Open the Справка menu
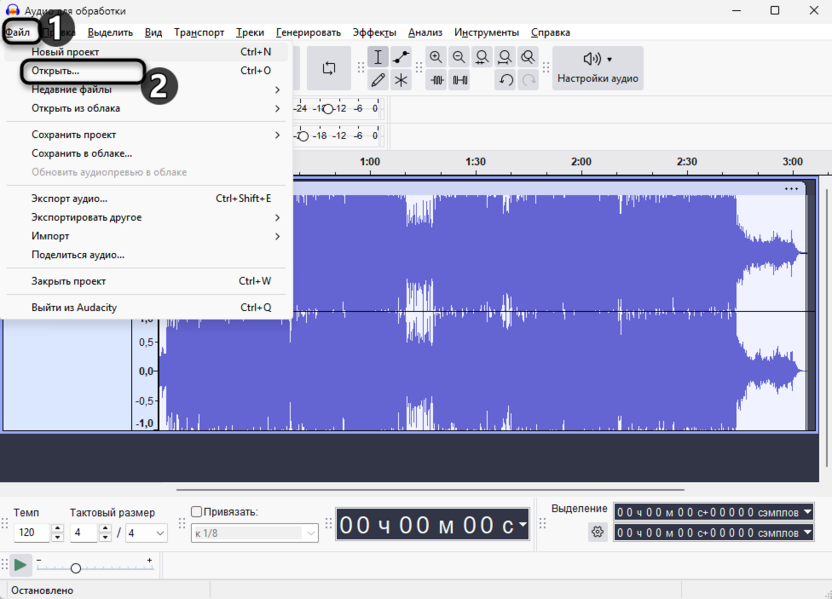The image size is (832, 599). click(550, 32)
